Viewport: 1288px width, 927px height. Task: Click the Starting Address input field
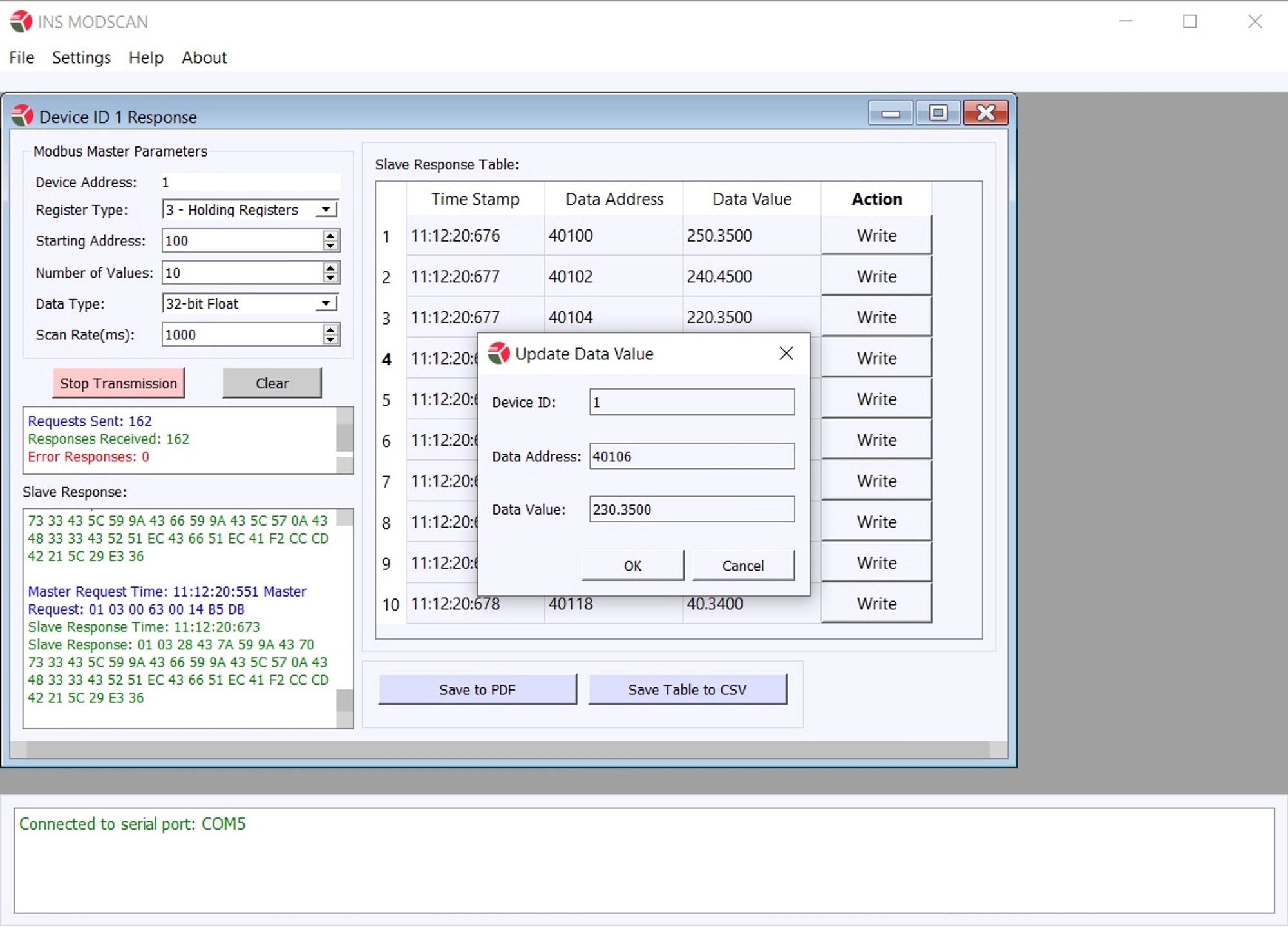tap(242, 241)
